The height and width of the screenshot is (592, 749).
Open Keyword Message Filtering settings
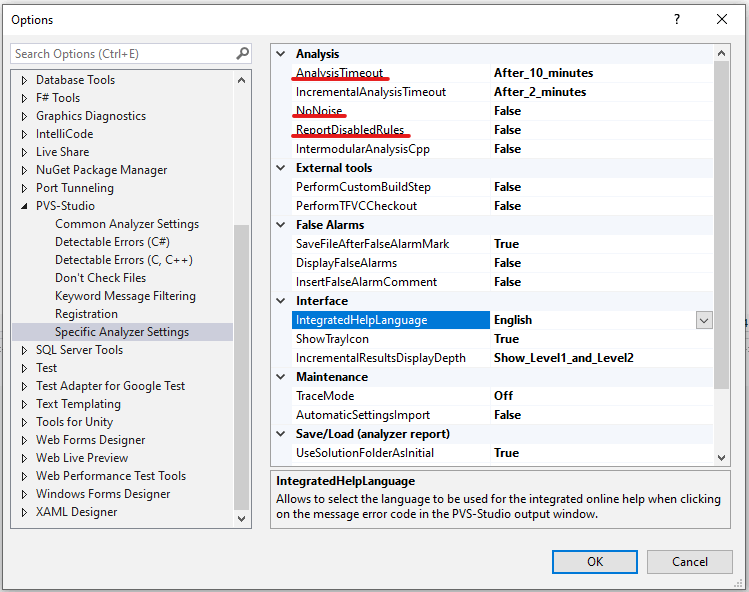(125, 296)
